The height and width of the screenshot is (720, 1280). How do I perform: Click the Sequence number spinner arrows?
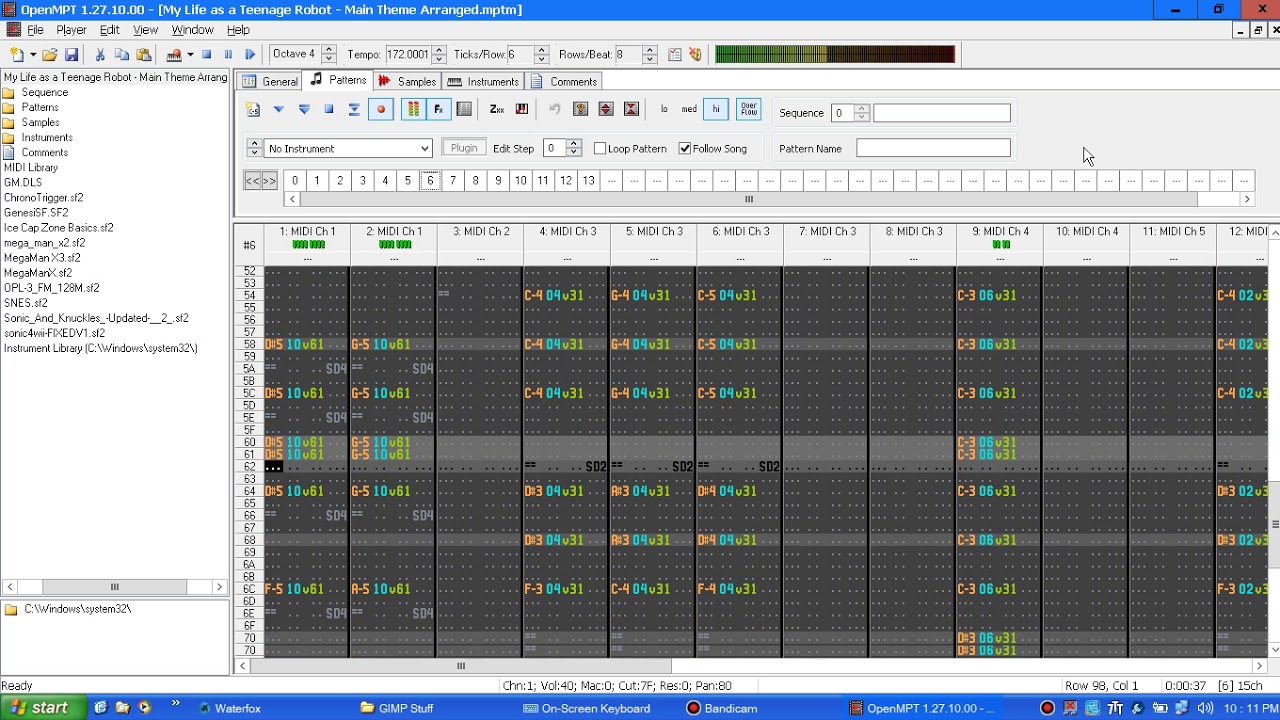[x=861, y=113]
